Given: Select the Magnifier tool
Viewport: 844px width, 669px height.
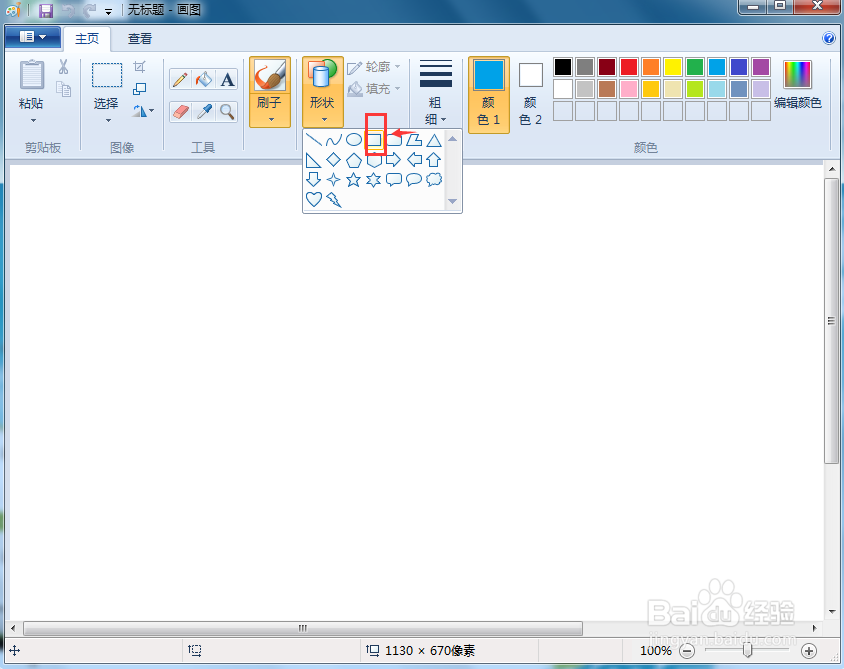Looking at the screenshot, I should coord(227,111).
